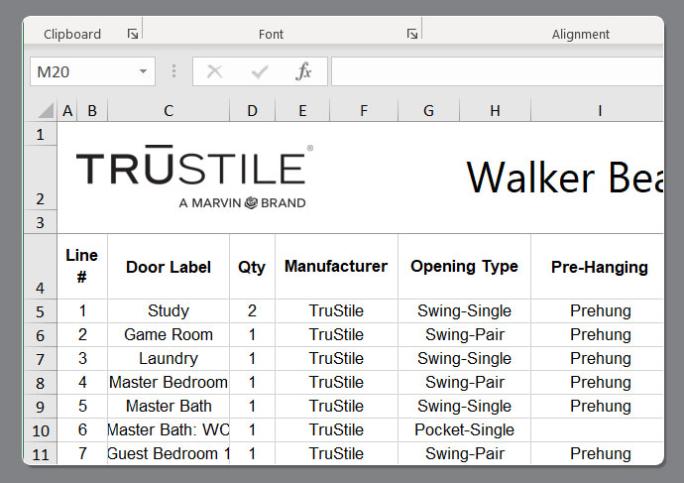Select column C header

168,111
